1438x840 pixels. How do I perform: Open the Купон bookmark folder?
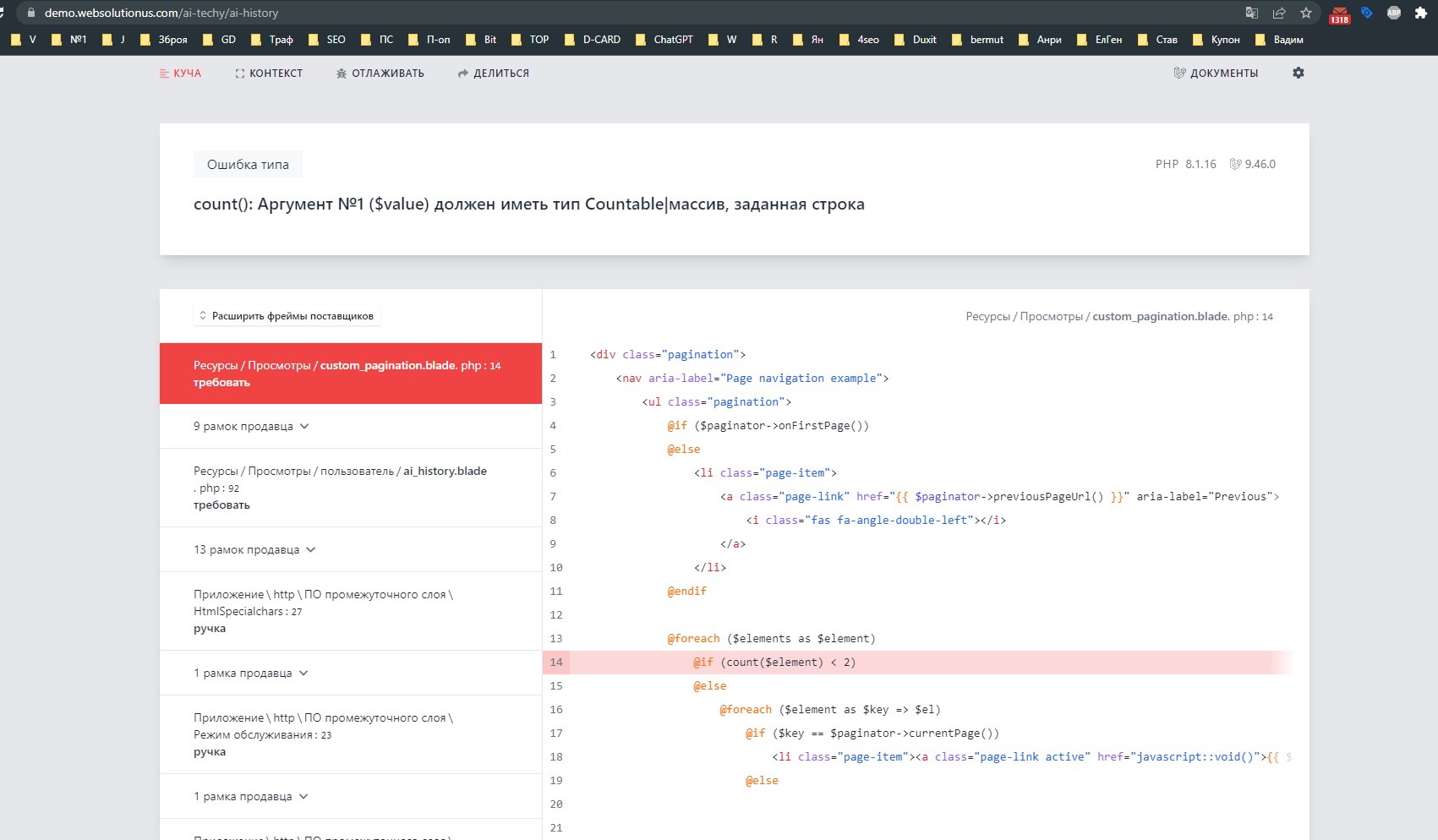1217,40
